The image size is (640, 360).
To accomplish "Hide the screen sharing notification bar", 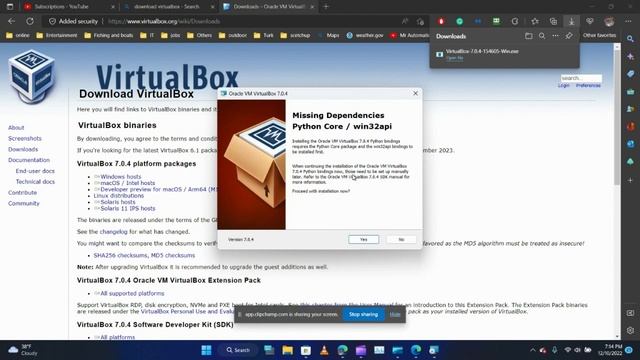I will tap(395, 315).
